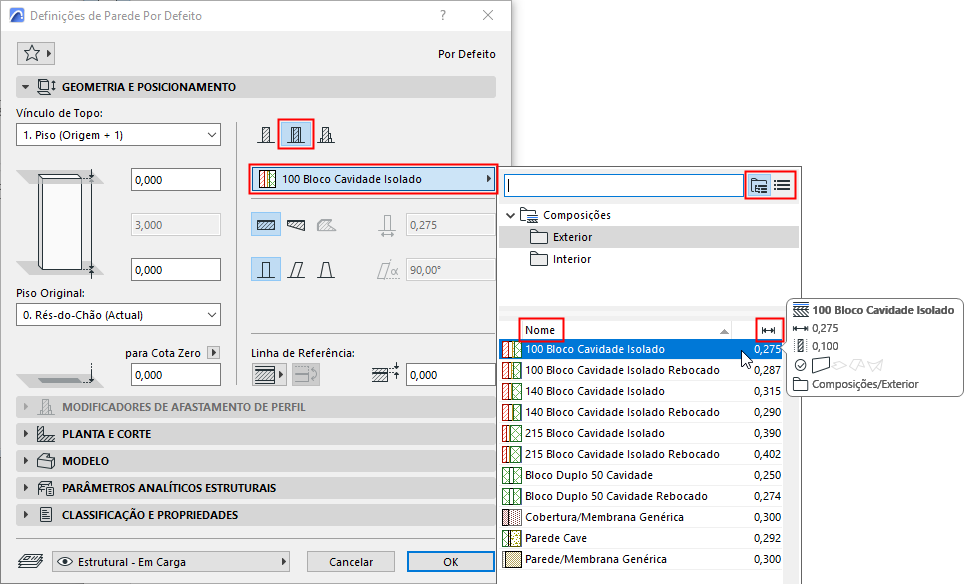
Task: Collapse the Composições folder tree
Action: [510, 215]
